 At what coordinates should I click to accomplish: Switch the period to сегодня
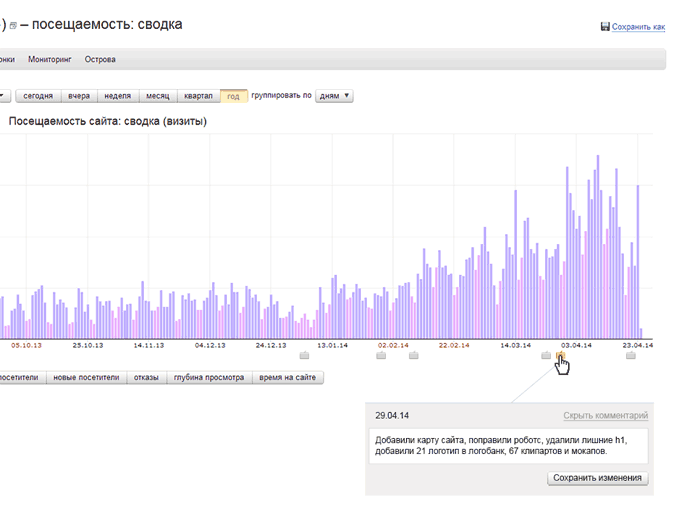click(38, 96)
